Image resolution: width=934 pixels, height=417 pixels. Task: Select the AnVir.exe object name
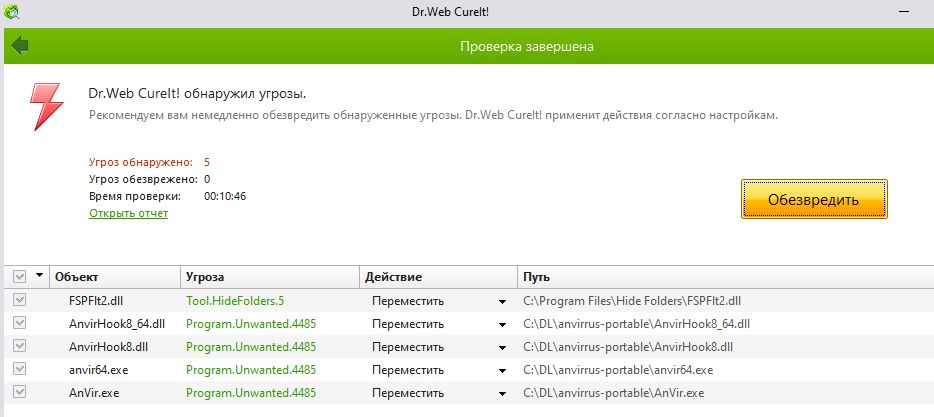tap(94, 393)
